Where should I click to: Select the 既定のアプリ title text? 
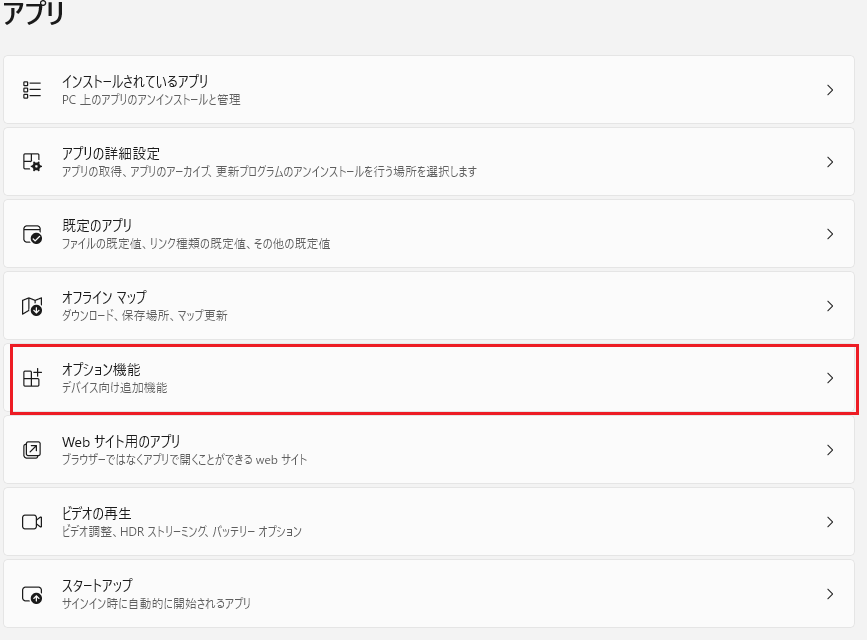(97, 225)
